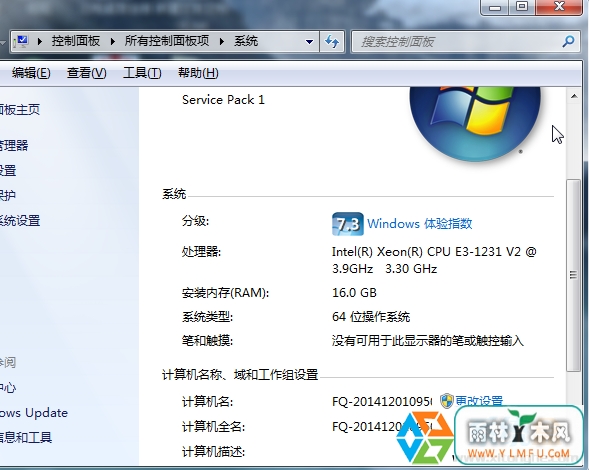
Task: Click the 没有可用于此显示器的笔或触控输入 text
Action: (428, 341)
